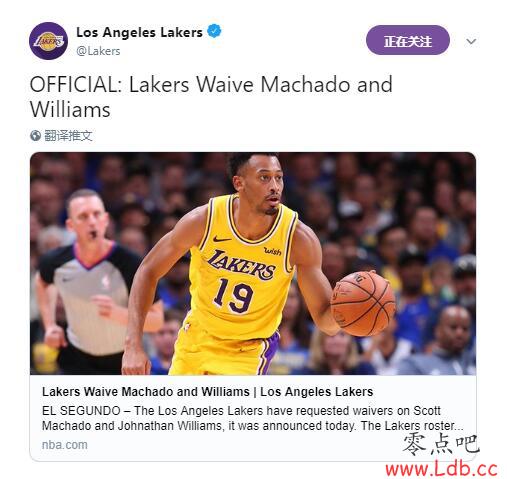Click the EL SEGUNDO article description text
This screenshot has width=507, height=479.
252,418
